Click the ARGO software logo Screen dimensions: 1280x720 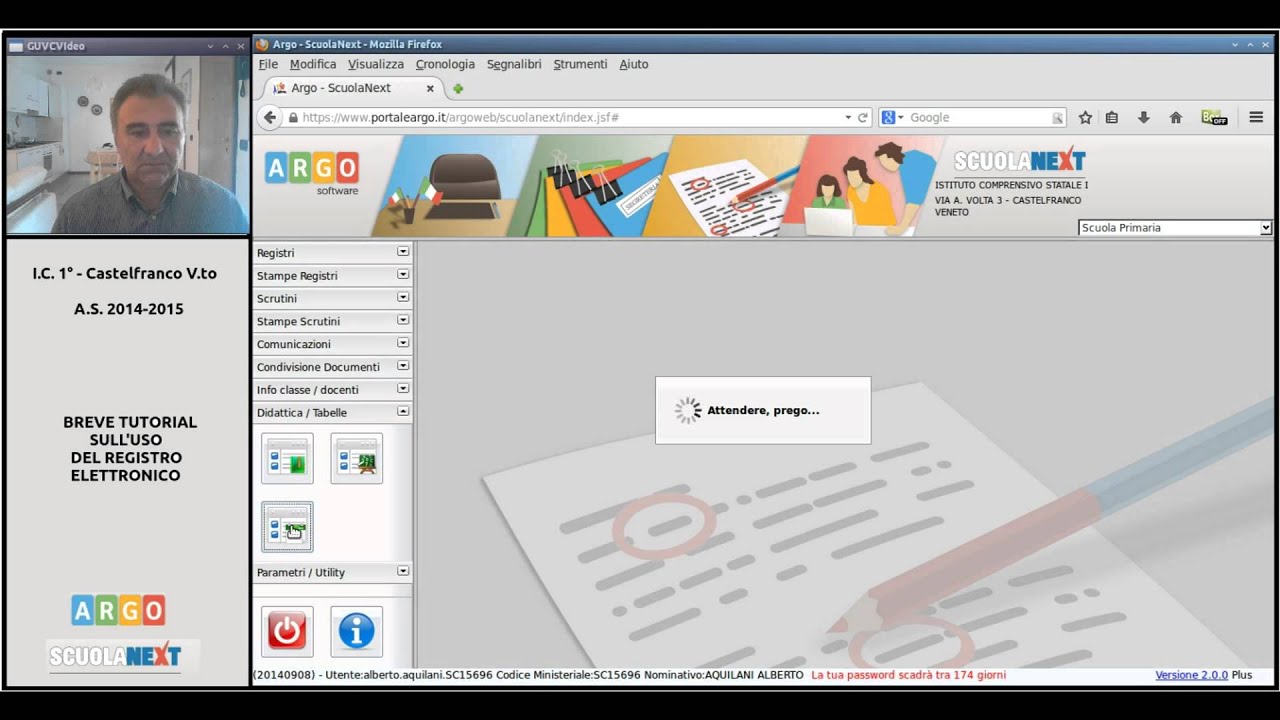pyautogui.click(x=312, y=173)
